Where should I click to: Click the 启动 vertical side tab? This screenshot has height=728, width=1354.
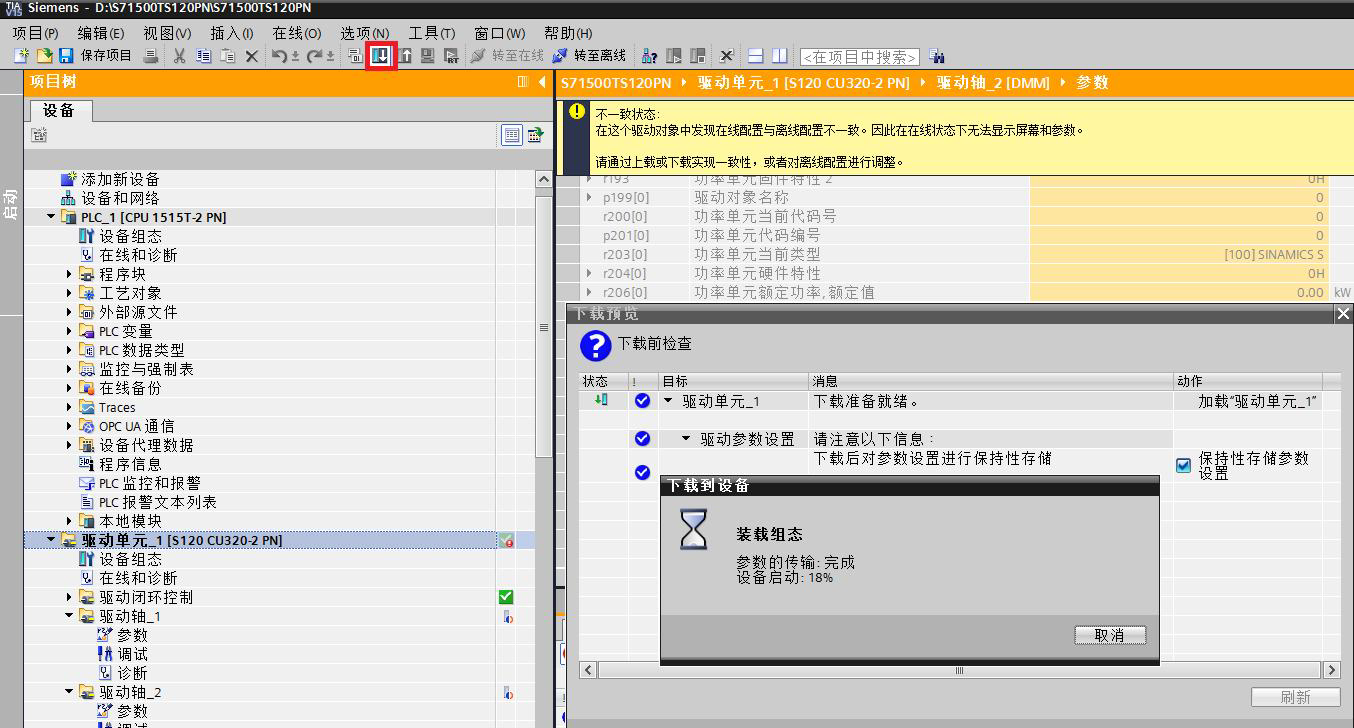point(10,205)
